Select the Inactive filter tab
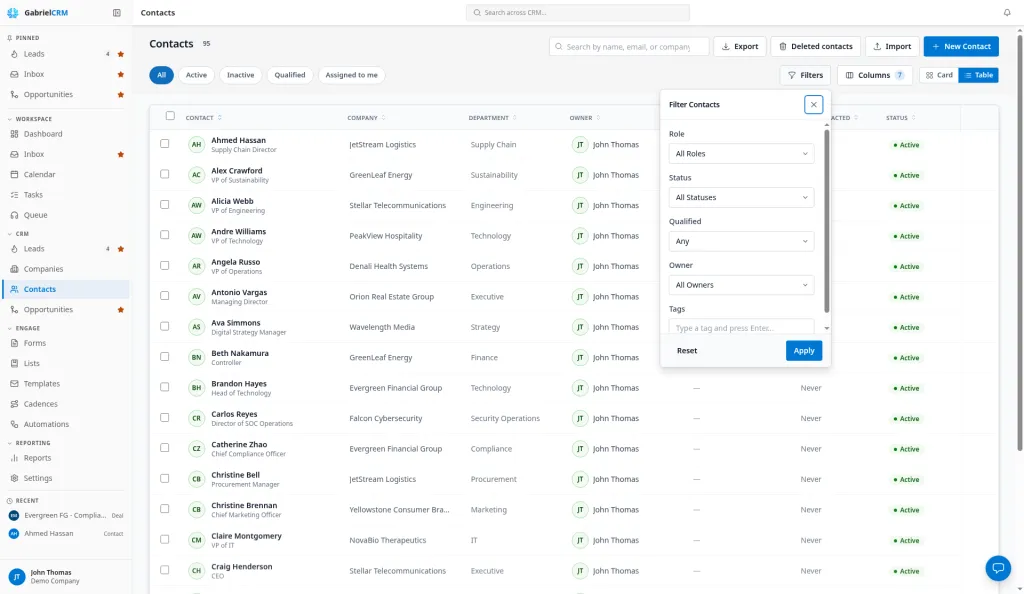The height and width of the screenshot is (594, 1024). [x=240, y=75]
